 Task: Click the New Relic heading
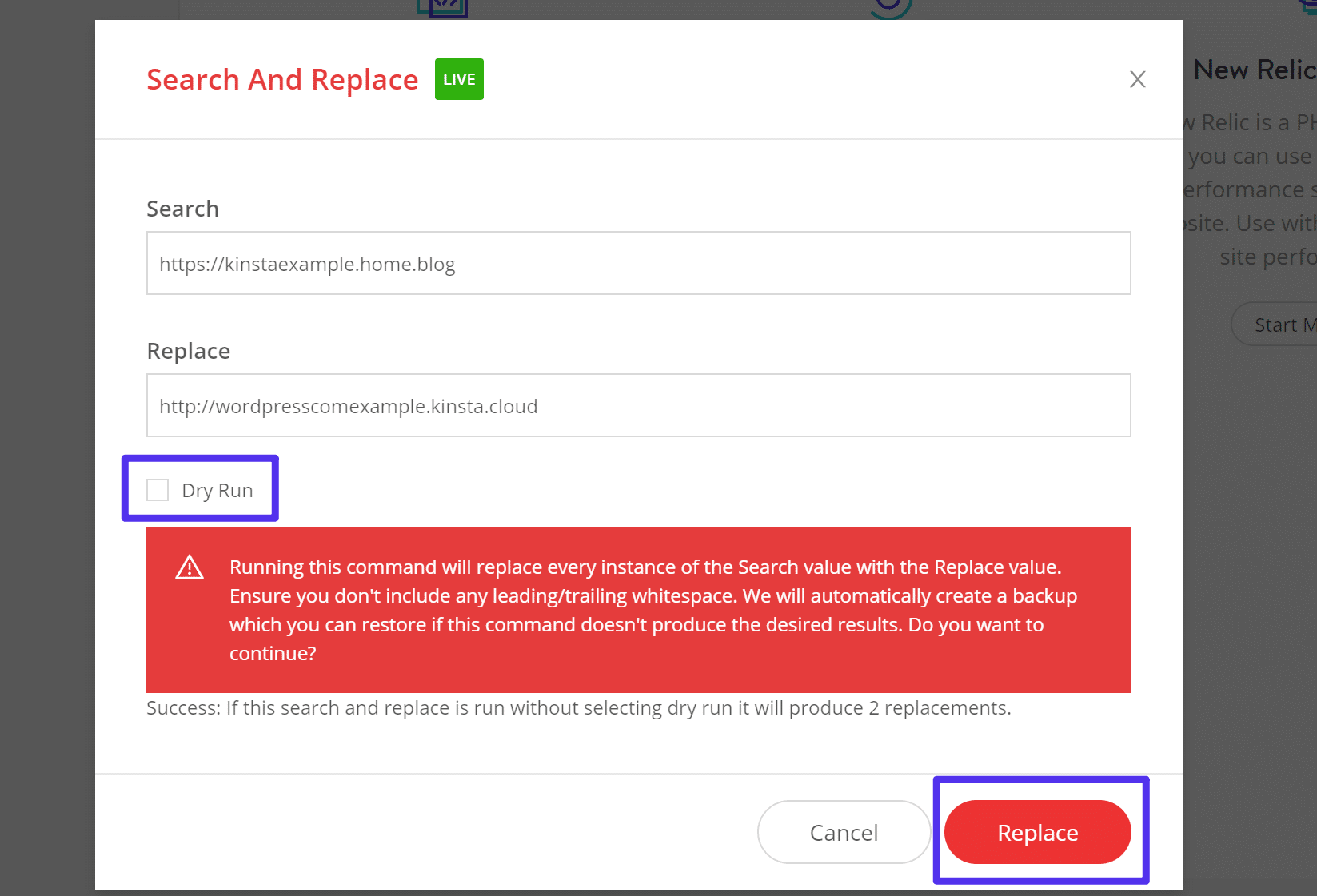[x=1252, y=70]
